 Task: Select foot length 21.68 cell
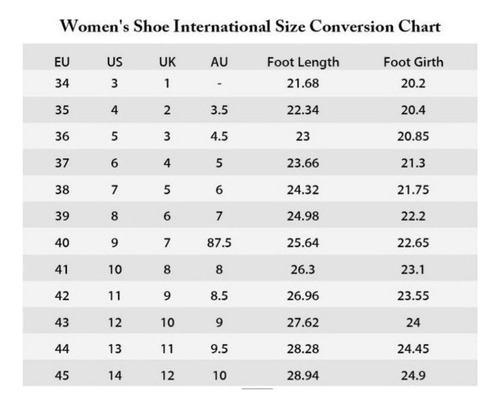[x=303, y=83]
